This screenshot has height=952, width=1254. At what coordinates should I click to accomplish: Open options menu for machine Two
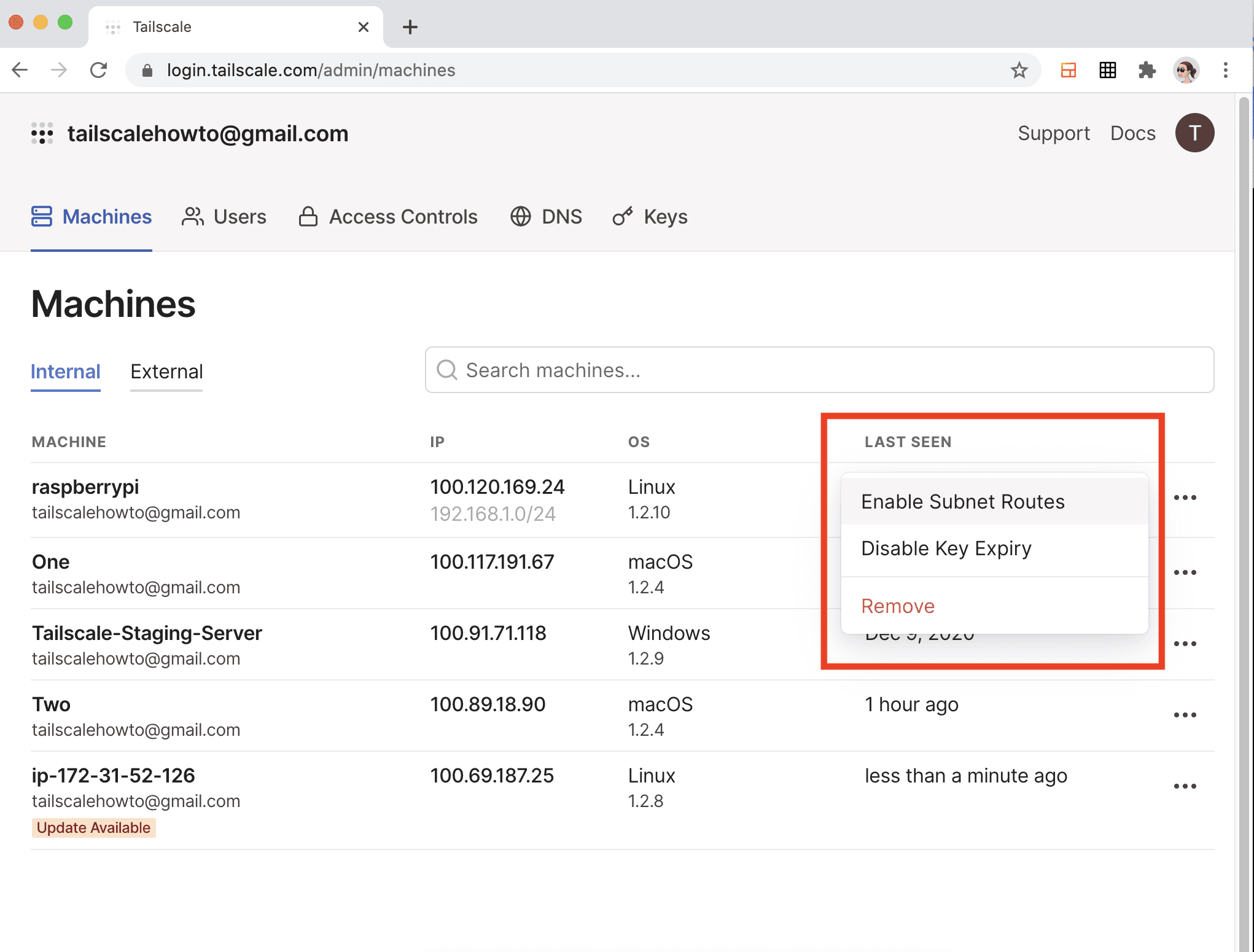click(x=1185, y=715)
